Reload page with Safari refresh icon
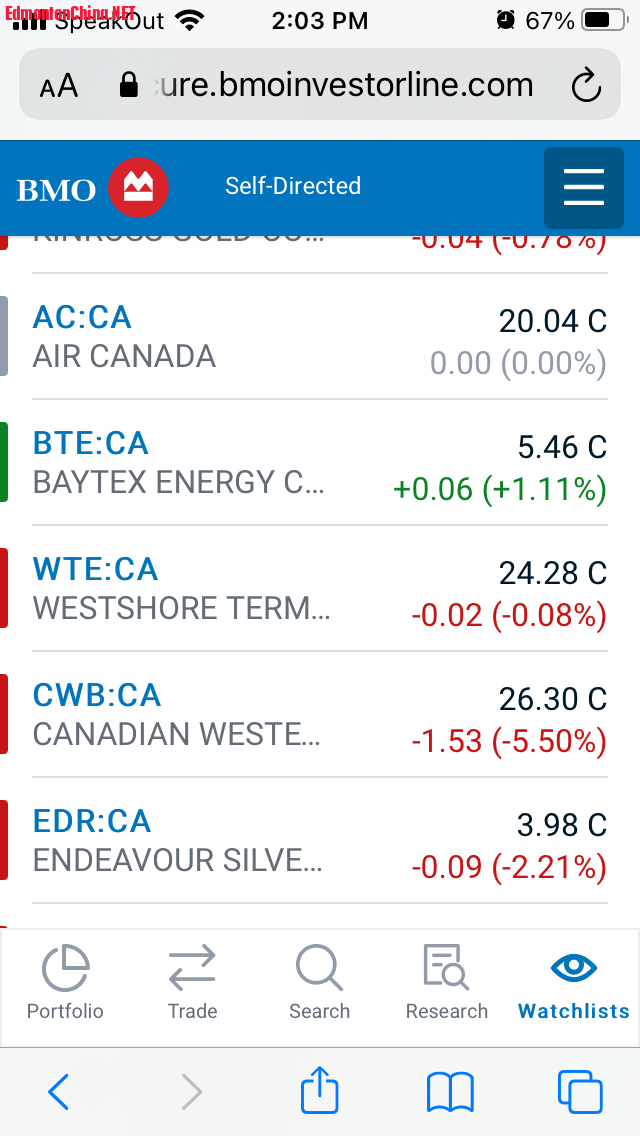640x1136 pixels. click(x=586, y=86)
